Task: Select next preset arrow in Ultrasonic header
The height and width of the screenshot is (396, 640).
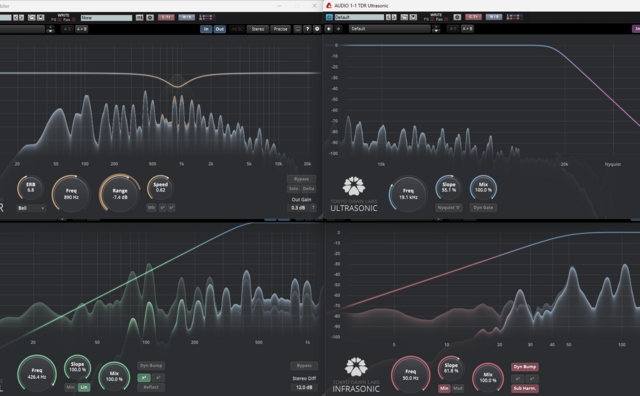Action: click(x=394, y=17)
